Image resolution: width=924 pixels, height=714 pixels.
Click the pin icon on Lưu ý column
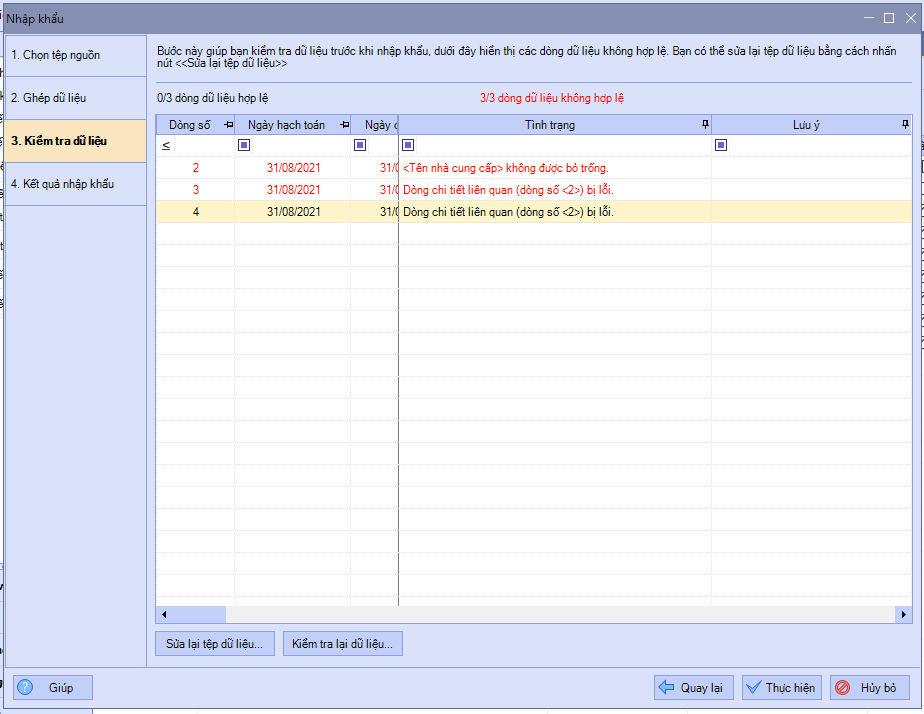(905, 125)
